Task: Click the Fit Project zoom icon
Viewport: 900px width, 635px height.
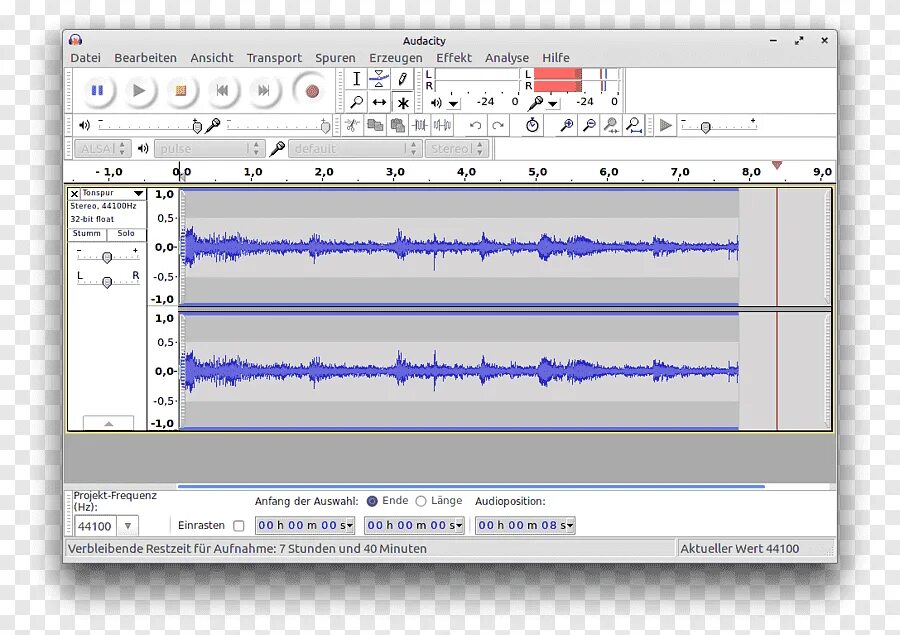Action: [634, 125]
